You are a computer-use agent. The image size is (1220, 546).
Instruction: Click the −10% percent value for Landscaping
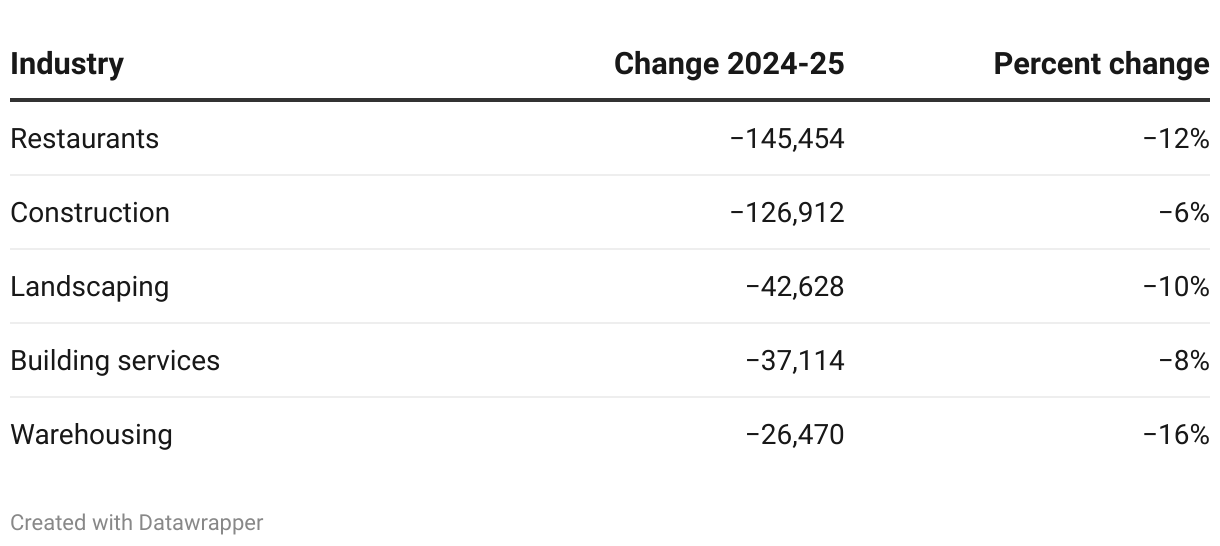pos(1176,287)
